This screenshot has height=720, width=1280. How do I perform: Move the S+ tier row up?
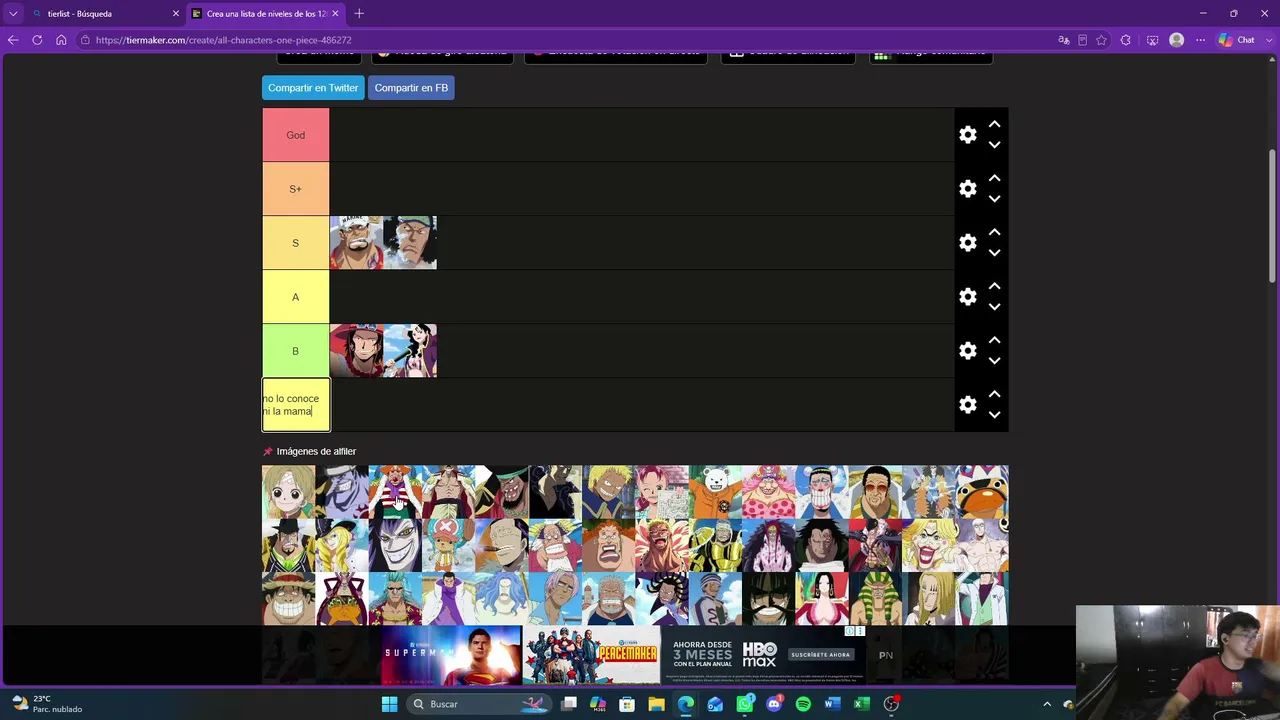[x=994, y=178]
